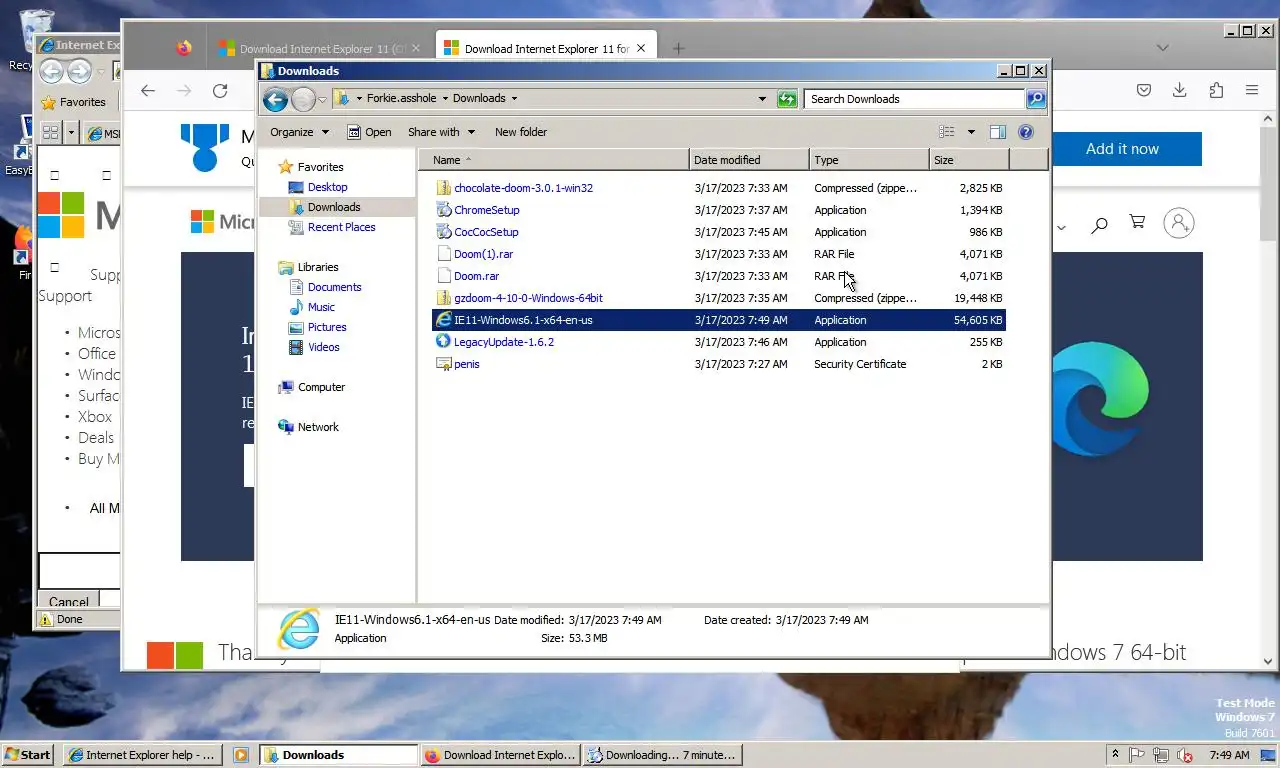Select the LegacyUpdate-1.6.2 application icon
The image size is (1280, 768).
point(444,342)
